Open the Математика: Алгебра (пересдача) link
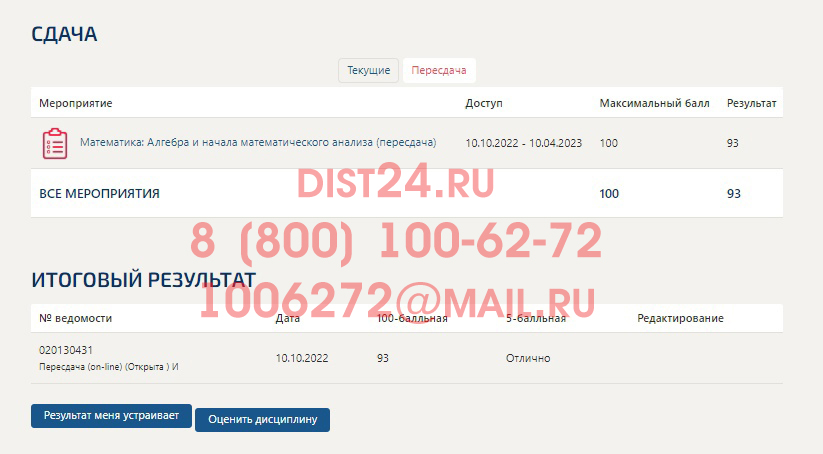The height and width of the screenshot is (454, 823). [x=258, y=143]
